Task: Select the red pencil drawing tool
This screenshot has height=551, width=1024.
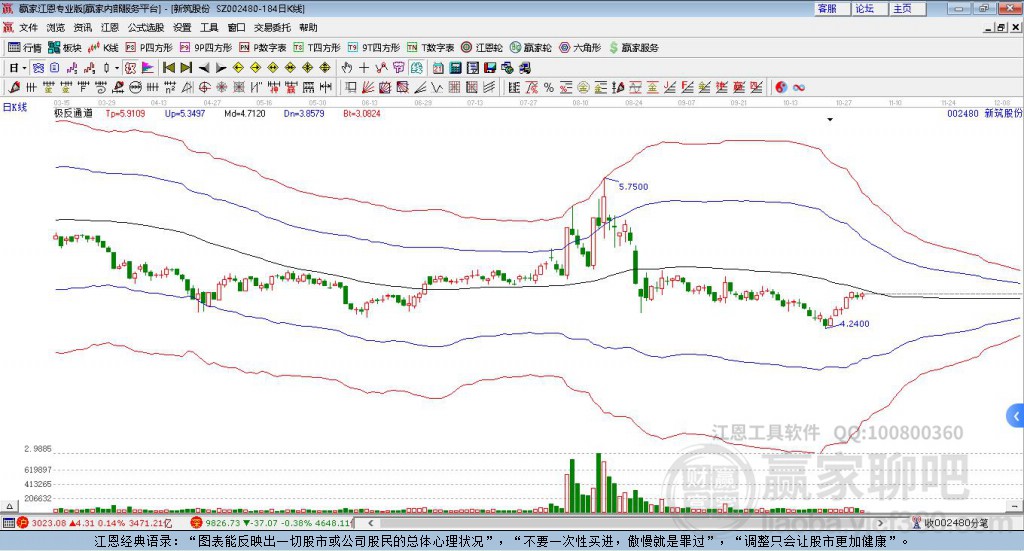Action: click(14, 87)
